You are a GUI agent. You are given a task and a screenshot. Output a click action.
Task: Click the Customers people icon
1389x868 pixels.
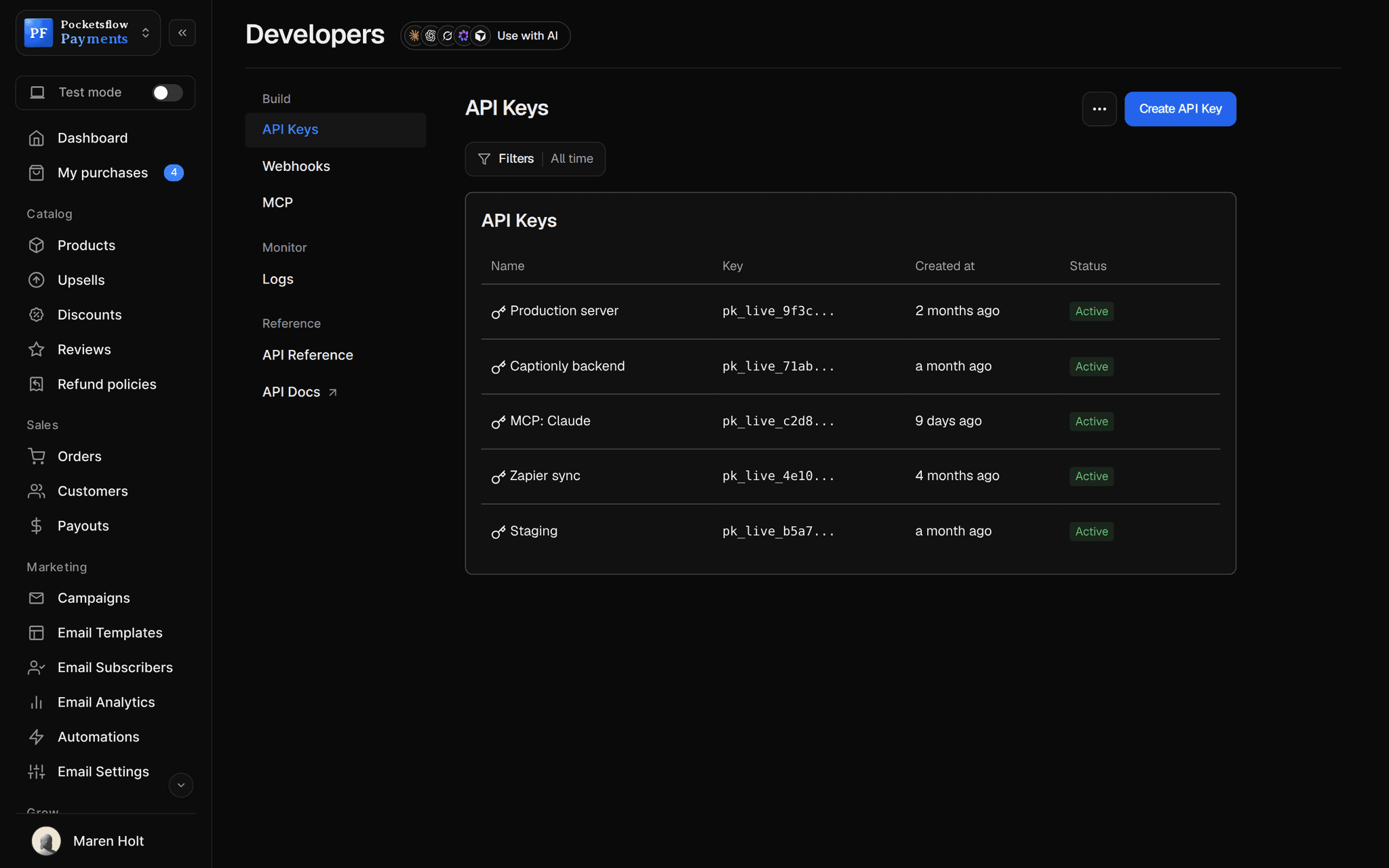tap(37, 491)
